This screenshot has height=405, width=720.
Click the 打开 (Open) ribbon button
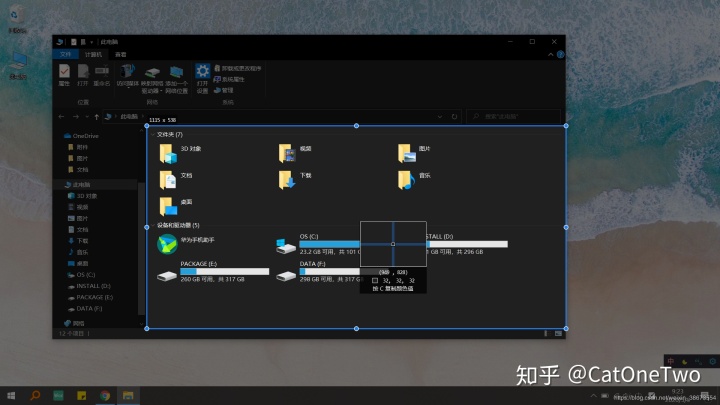pos(83,75)
